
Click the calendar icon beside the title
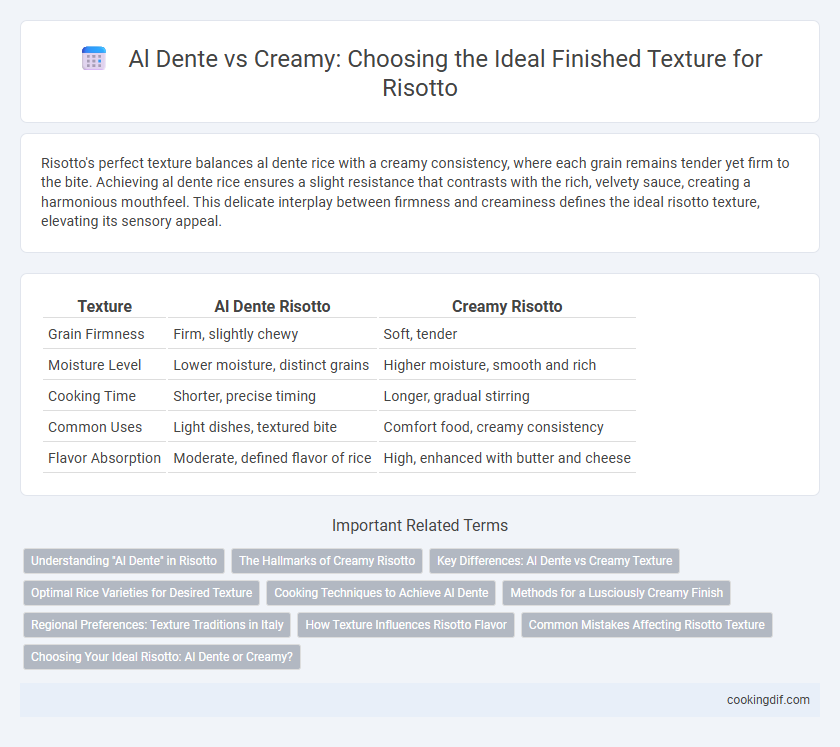click(94, 59)
